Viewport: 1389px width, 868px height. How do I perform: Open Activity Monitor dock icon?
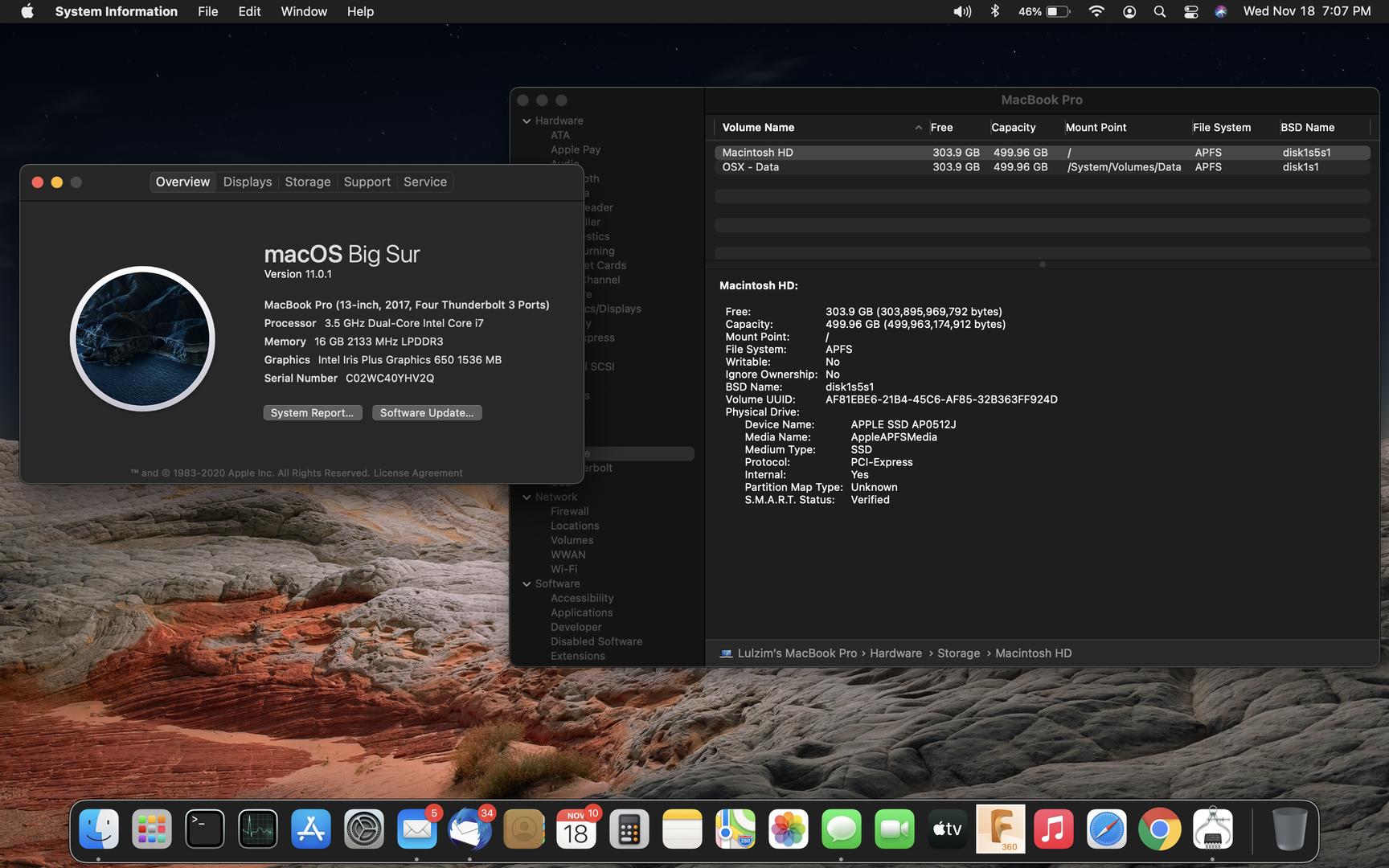(258, 829)
